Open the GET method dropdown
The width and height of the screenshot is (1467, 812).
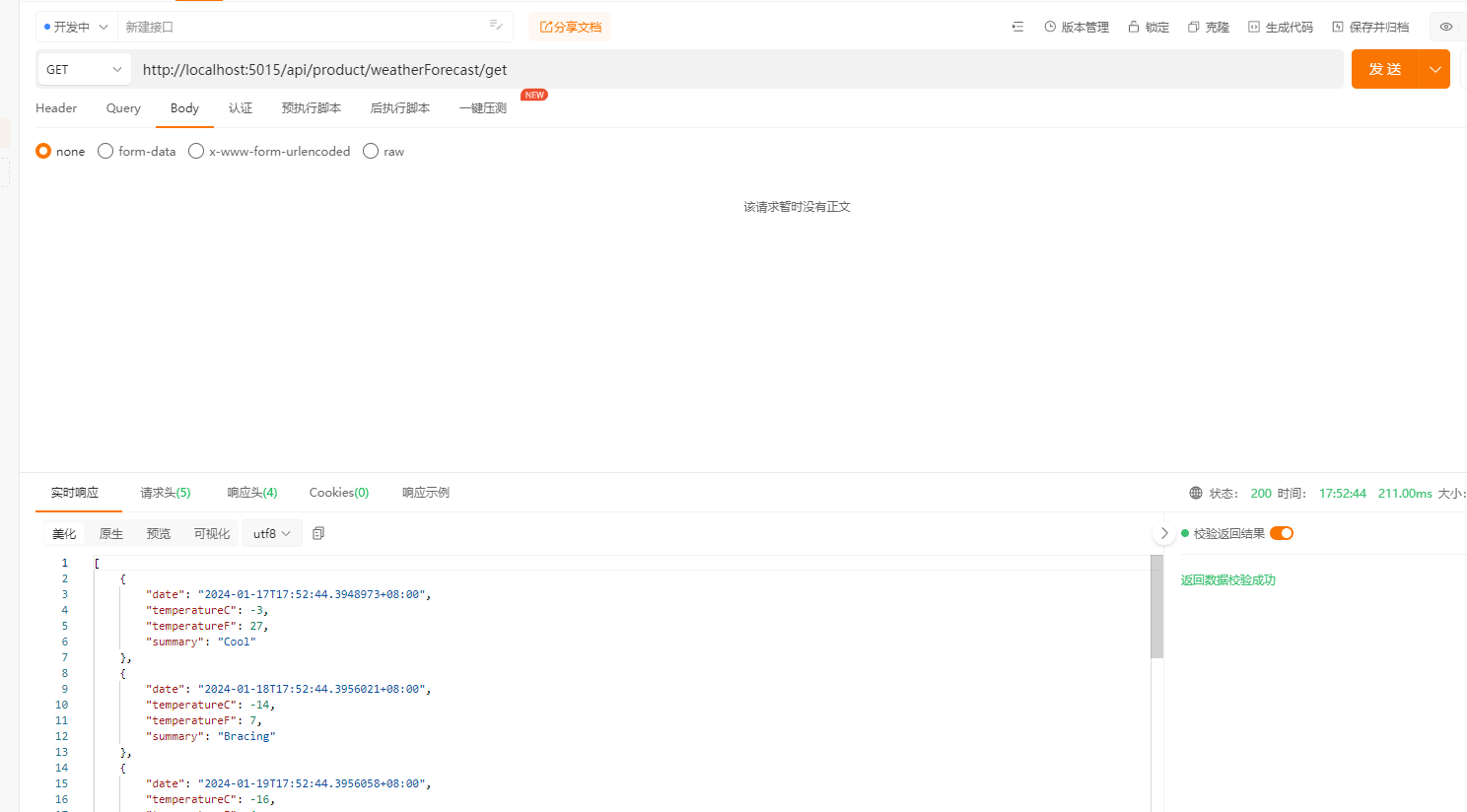[x=84, y=69]
